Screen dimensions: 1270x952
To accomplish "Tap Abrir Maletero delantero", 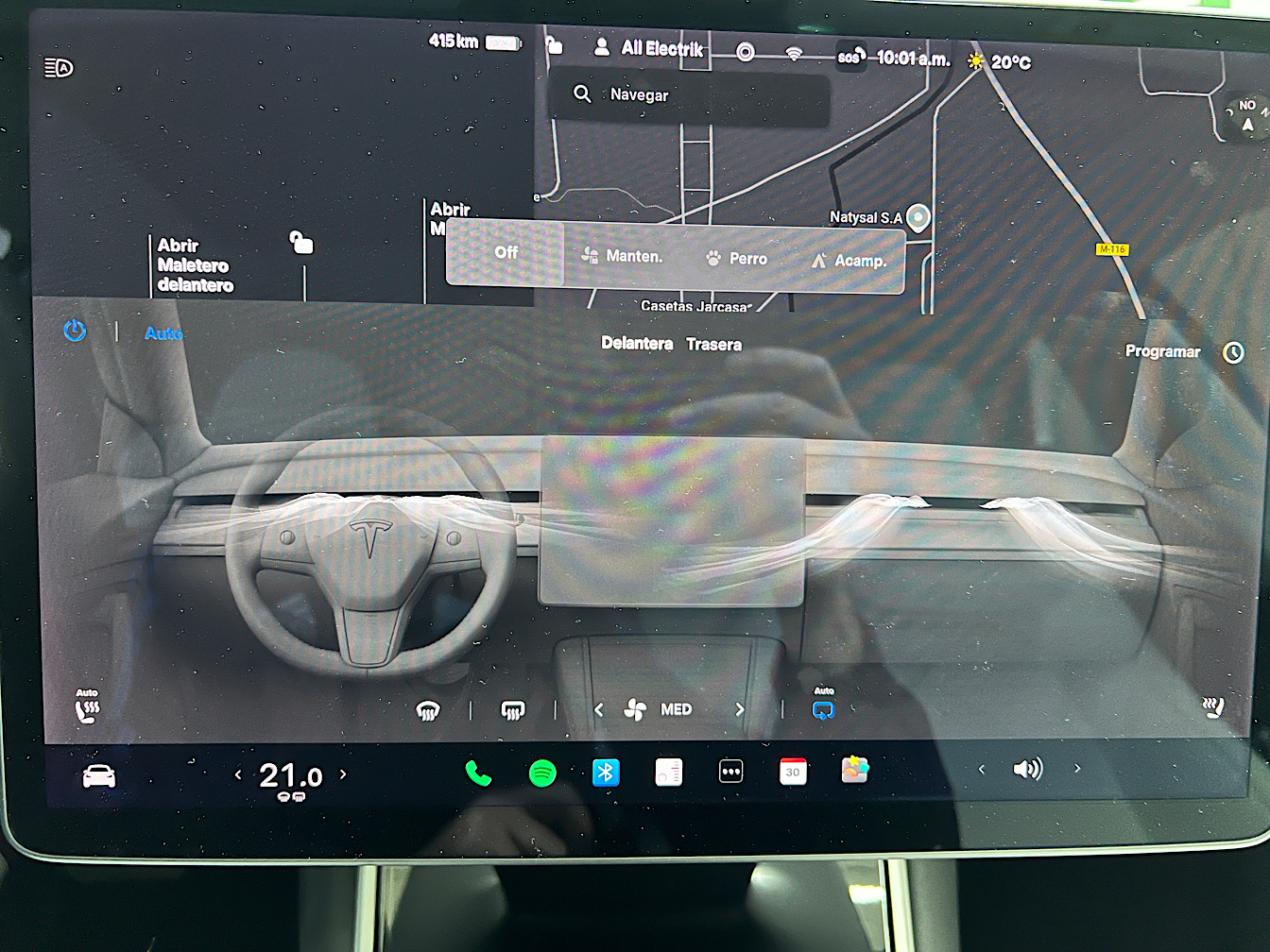I will tap(195, 265).
